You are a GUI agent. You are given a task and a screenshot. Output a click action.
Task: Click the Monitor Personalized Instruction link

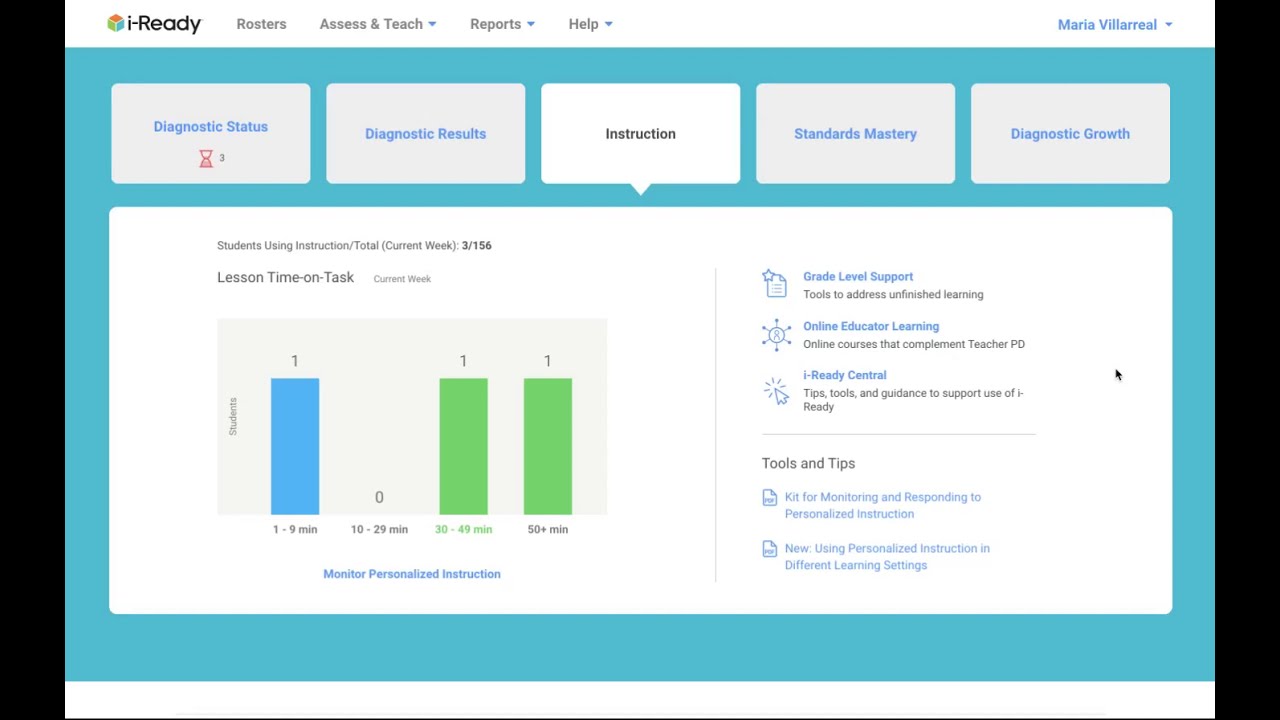pos(412,574)
